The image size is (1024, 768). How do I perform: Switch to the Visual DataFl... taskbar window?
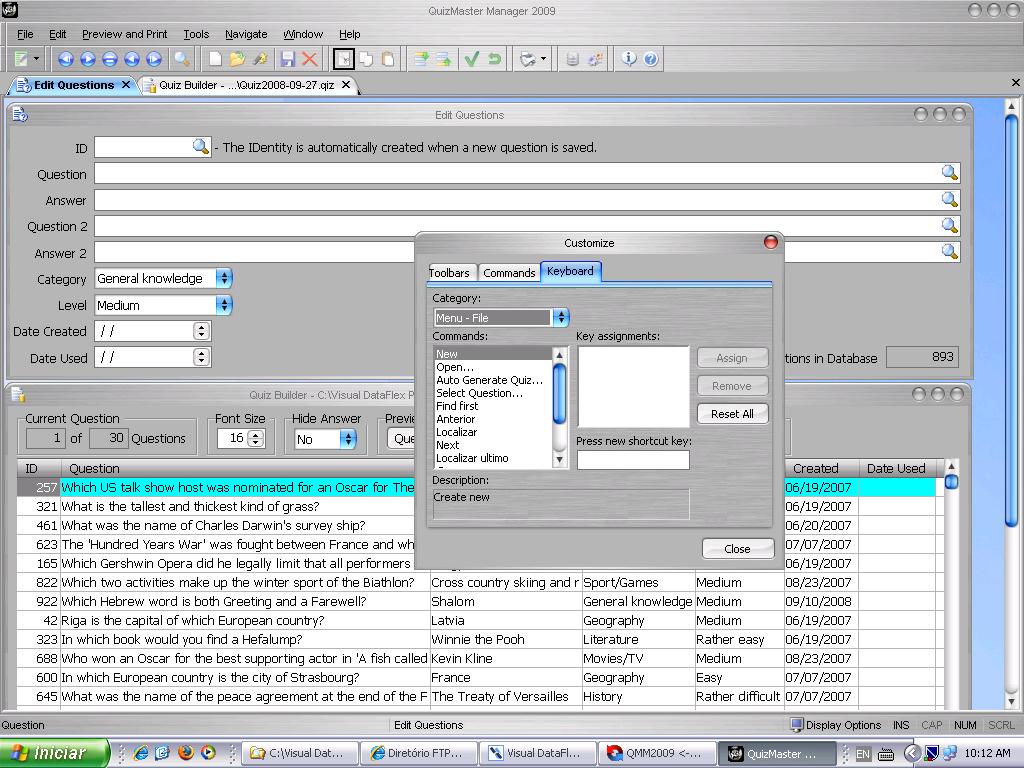coord(536,753)
